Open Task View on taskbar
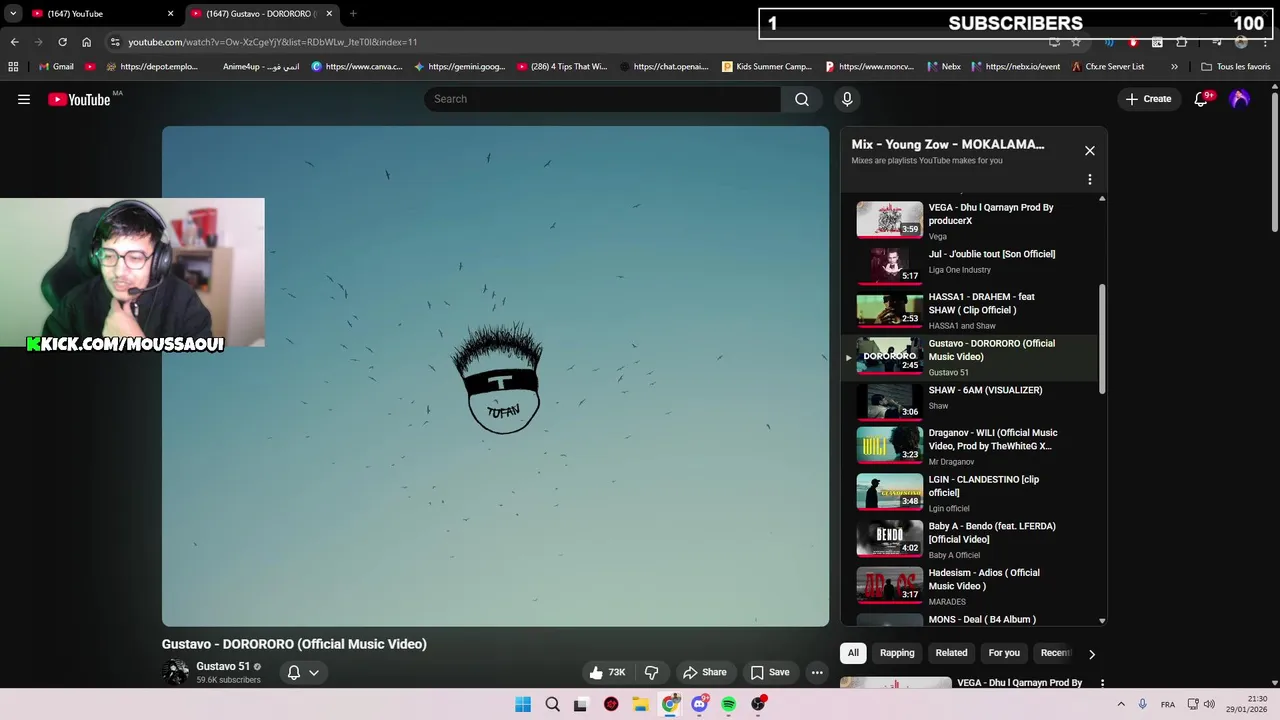Image resolution: width=1280 pixels, height=720 pixels. click(x=581, y=704)
